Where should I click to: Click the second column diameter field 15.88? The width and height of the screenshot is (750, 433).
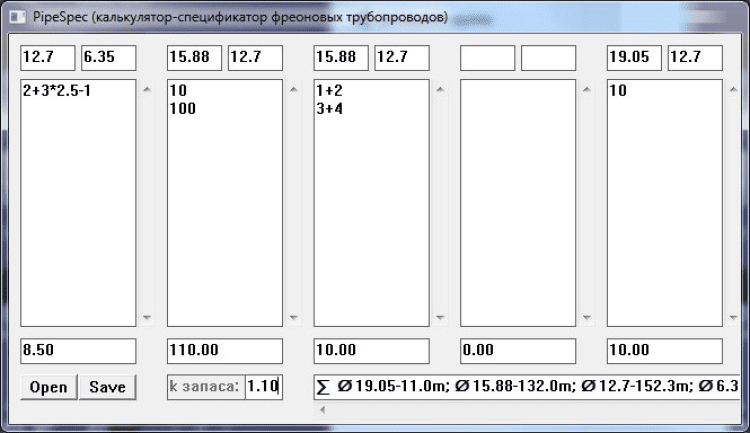click(x=194, y=58)
